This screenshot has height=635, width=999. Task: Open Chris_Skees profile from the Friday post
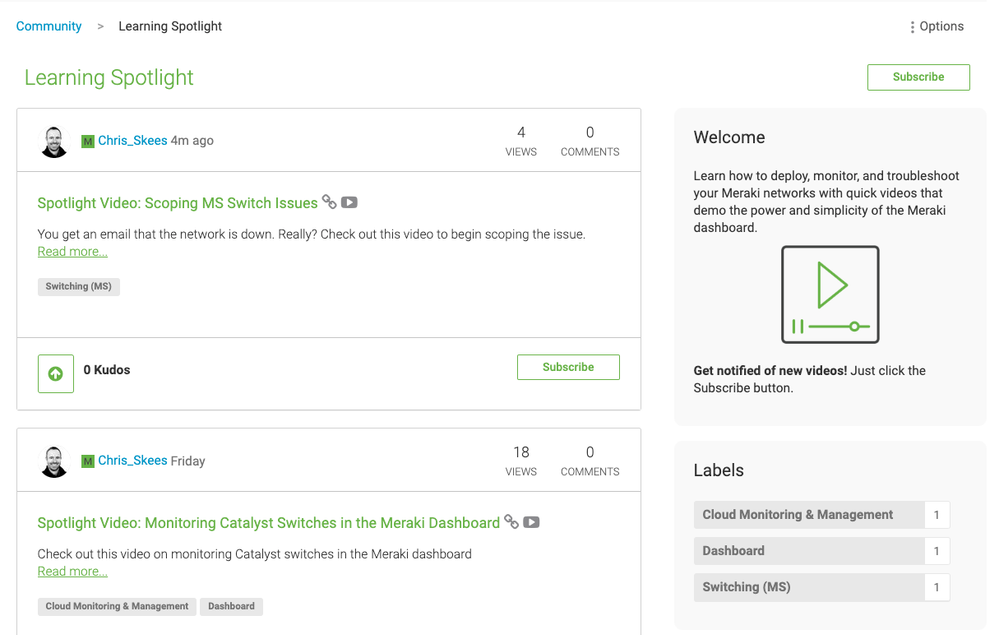[132, 461]
